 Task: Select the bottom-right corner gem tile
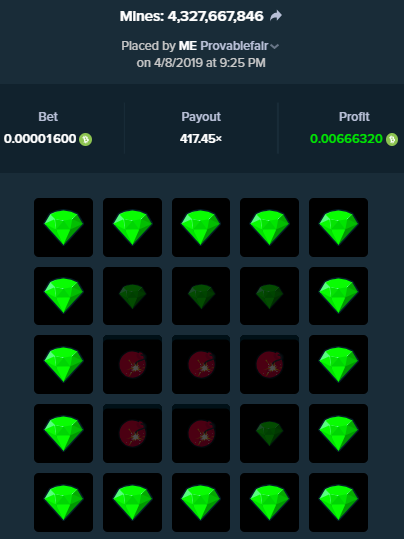(x=338, y=502)
